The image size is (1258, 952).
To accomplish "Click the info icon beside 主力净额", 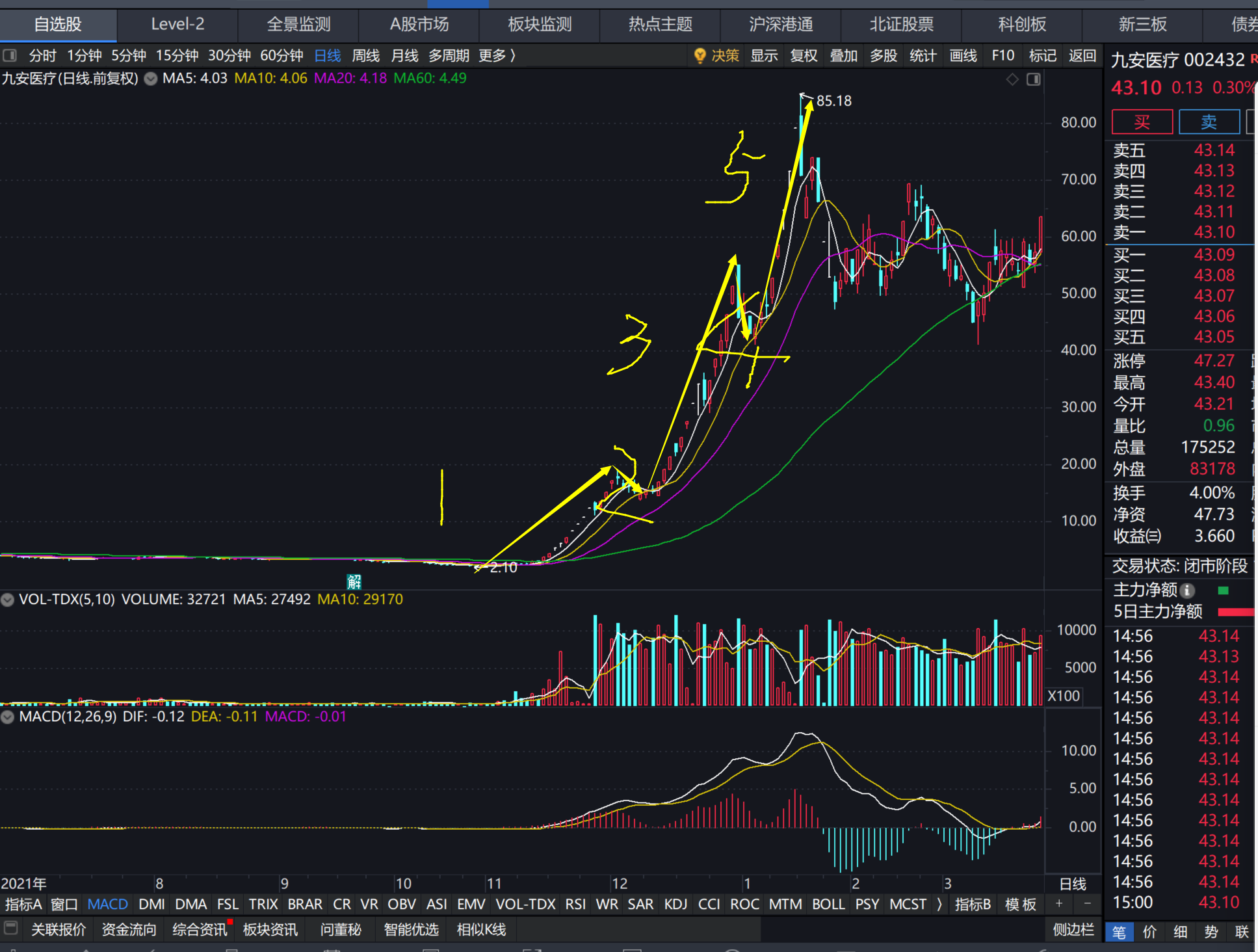I will [1187, 590].
